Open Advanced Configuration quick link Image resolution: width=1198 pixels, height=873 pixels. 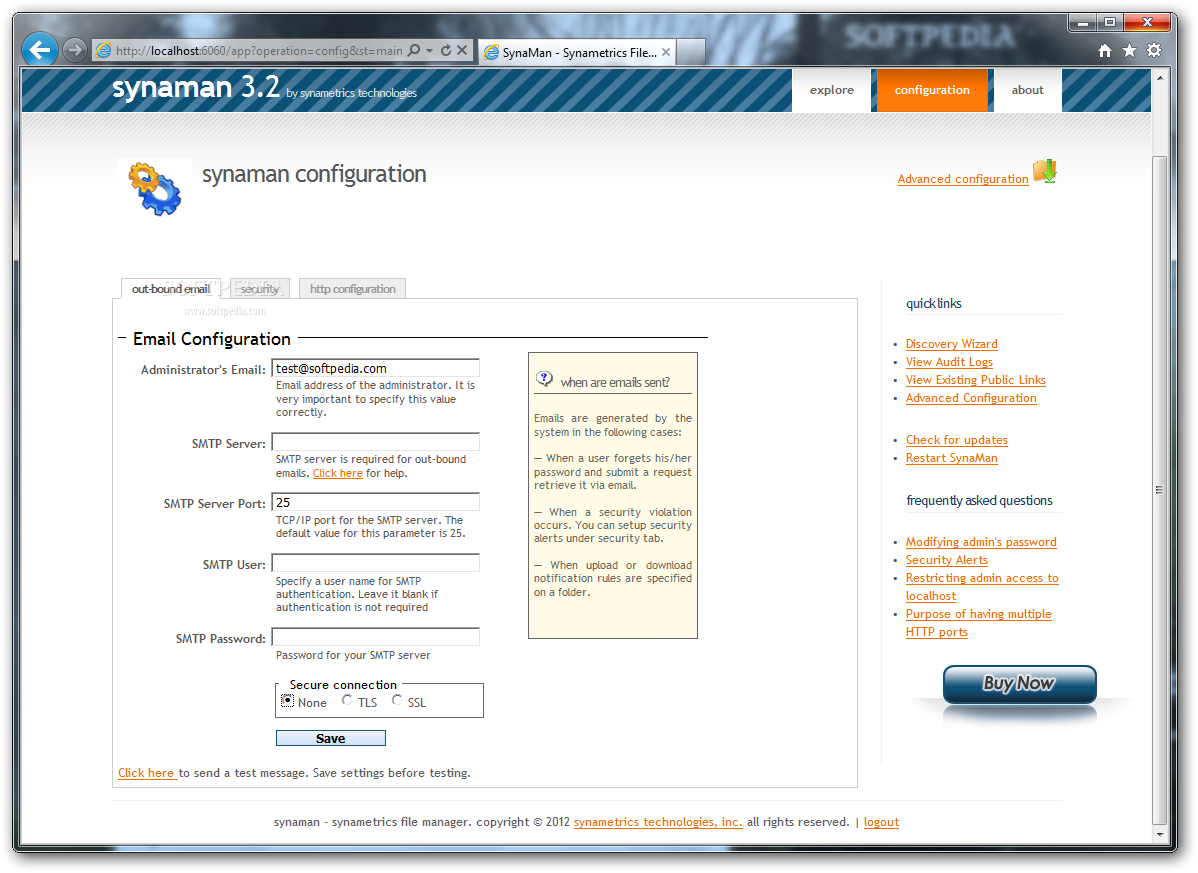[971, 398]
